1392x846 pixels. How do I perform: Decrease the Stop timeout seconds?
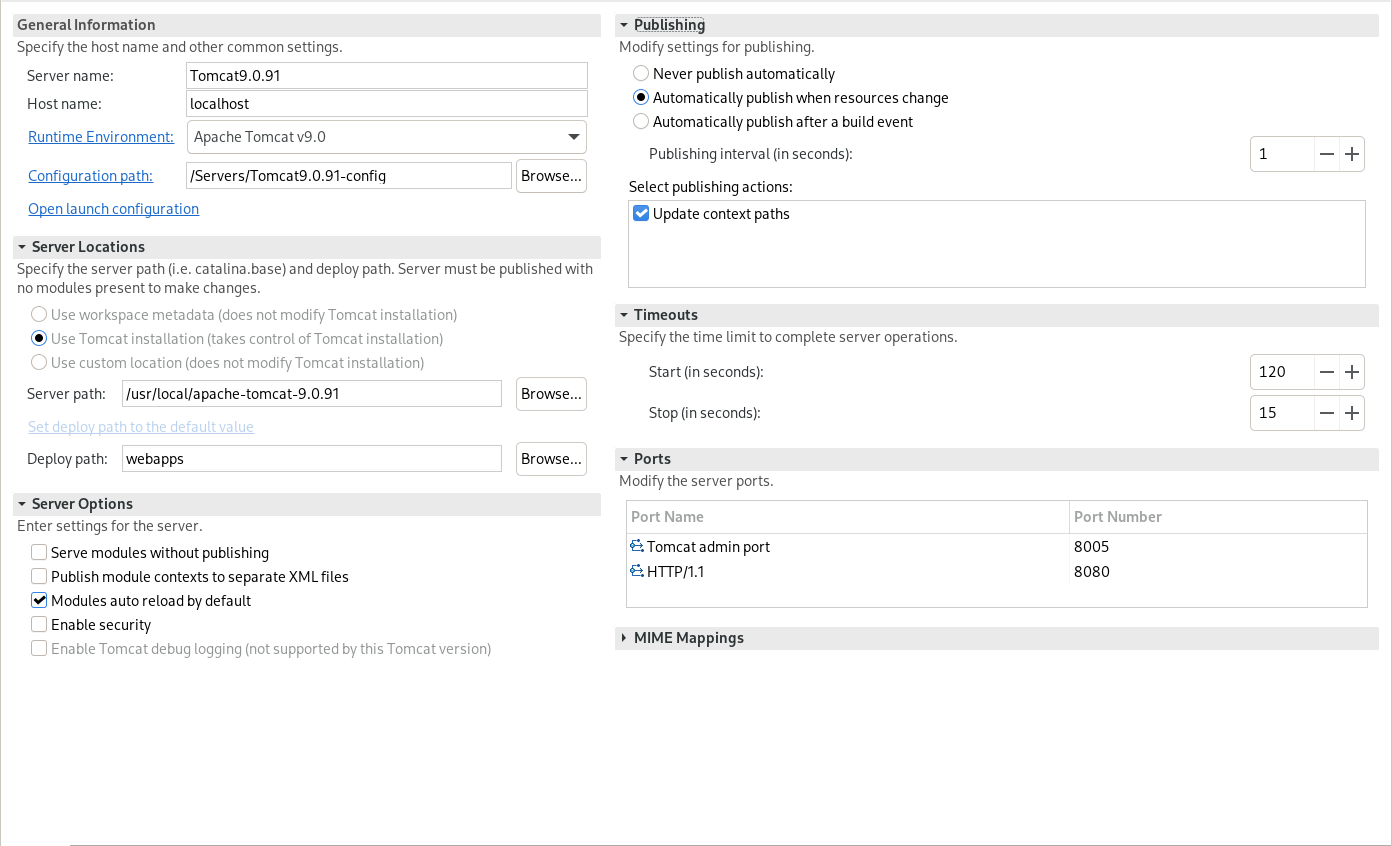pyautogui.click(x=1327, y=413)
